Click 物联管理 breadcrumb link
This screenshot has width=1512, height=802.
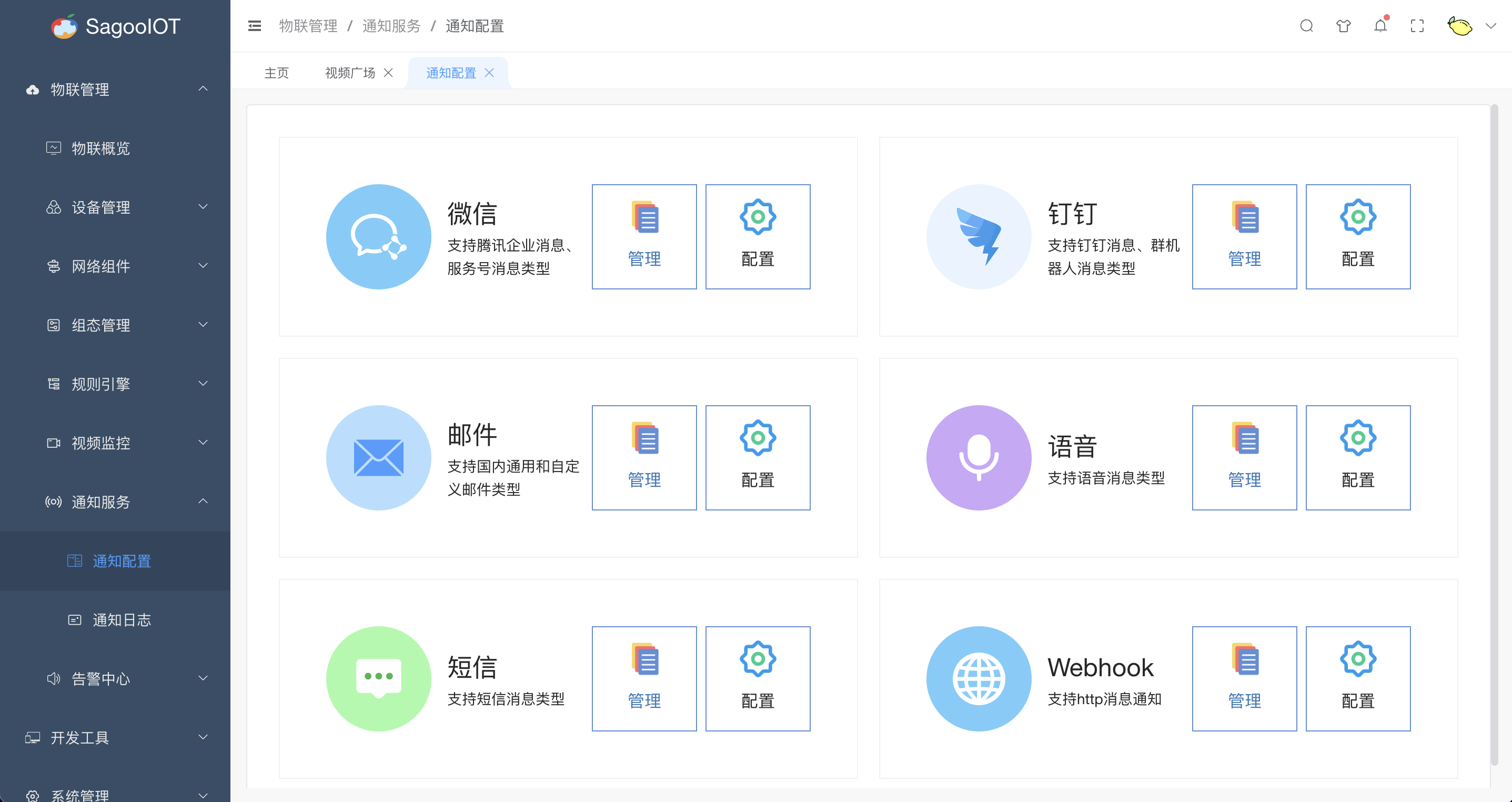308,26
